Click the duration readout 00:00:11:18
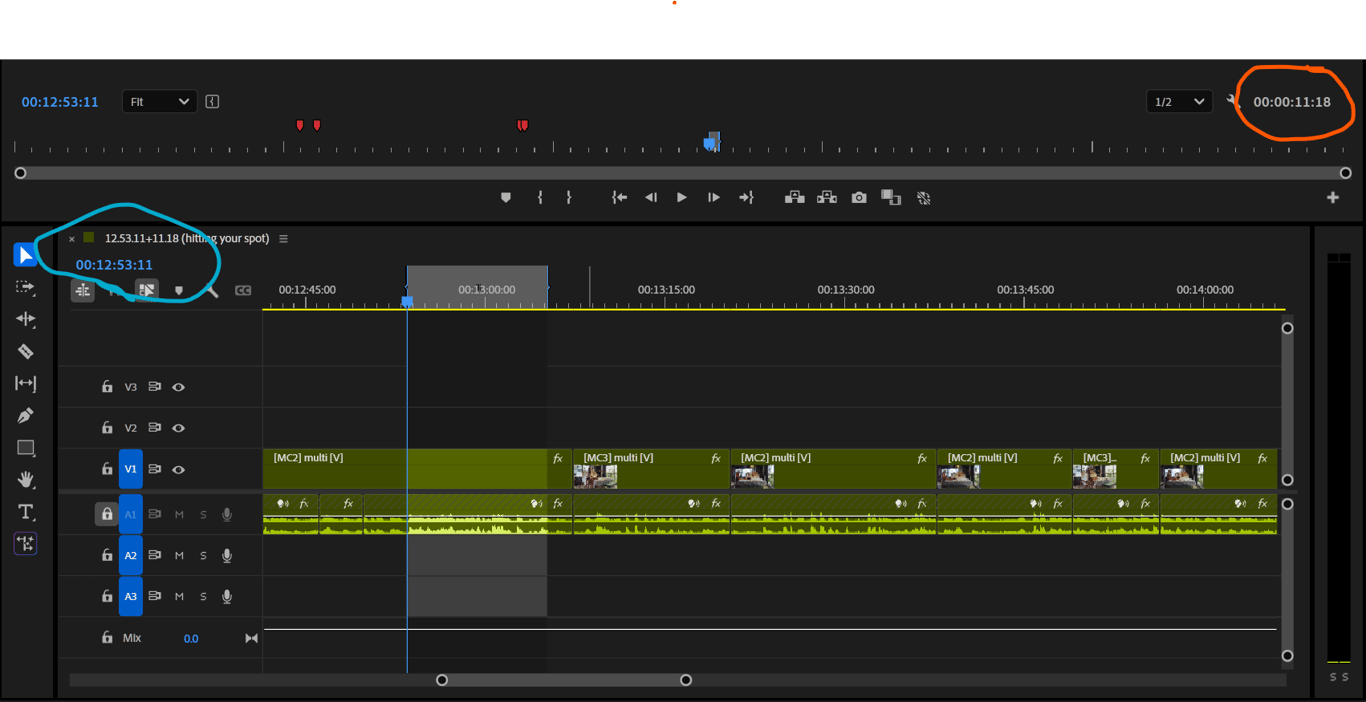Image resolution: width=1366 pixels, height=702 pixels. tap(1292, 102)
